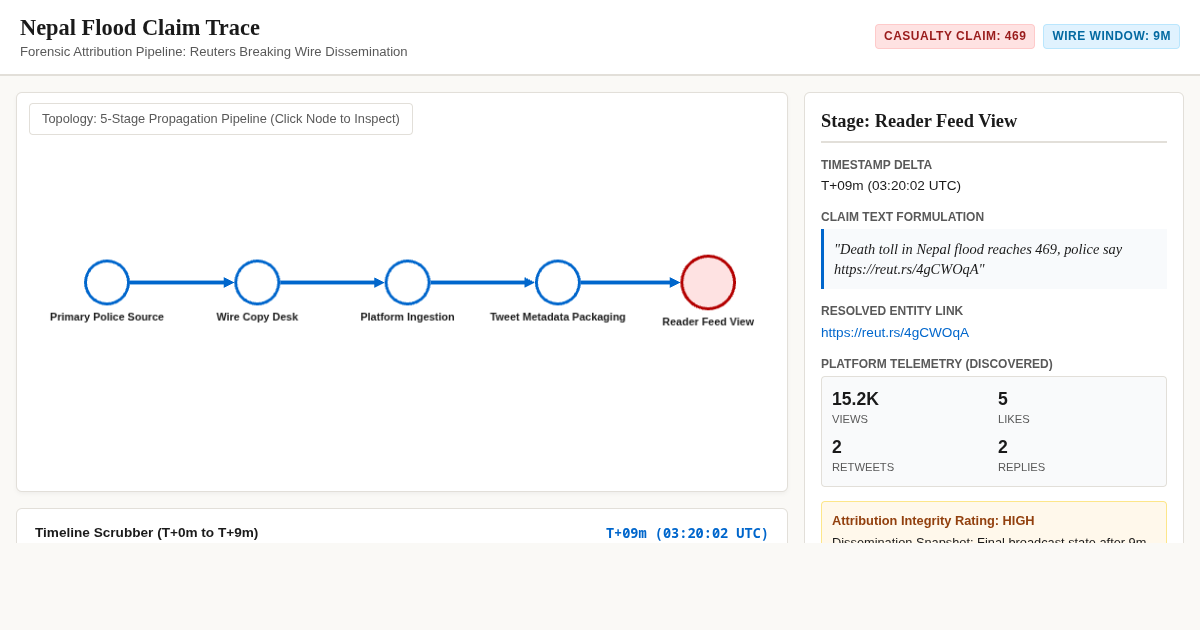Open the https://reut.rs/4gCWOqA resolved entity link
The width and height of the screenshot is (1200, 630).
coord(895,333)
